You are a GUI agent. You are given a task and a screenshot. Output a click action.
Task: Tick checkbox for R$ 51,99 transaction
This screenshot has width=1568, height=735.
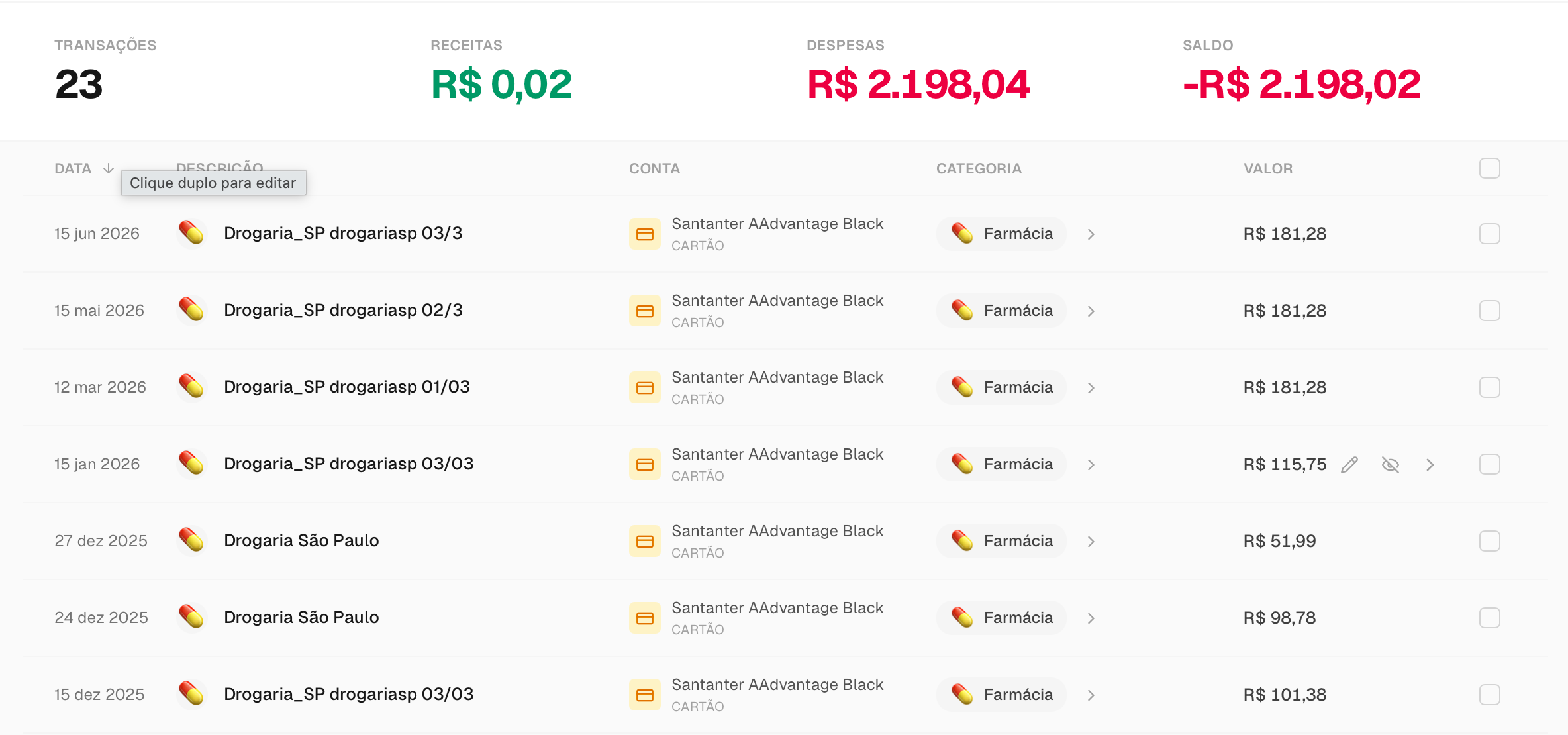1490,541
